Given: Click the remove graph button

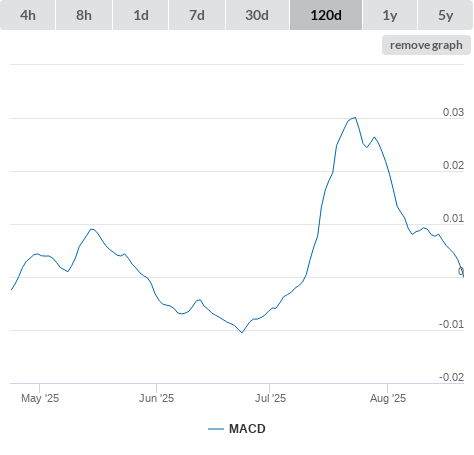Looking at the screenshot, I should coord(426,45).
